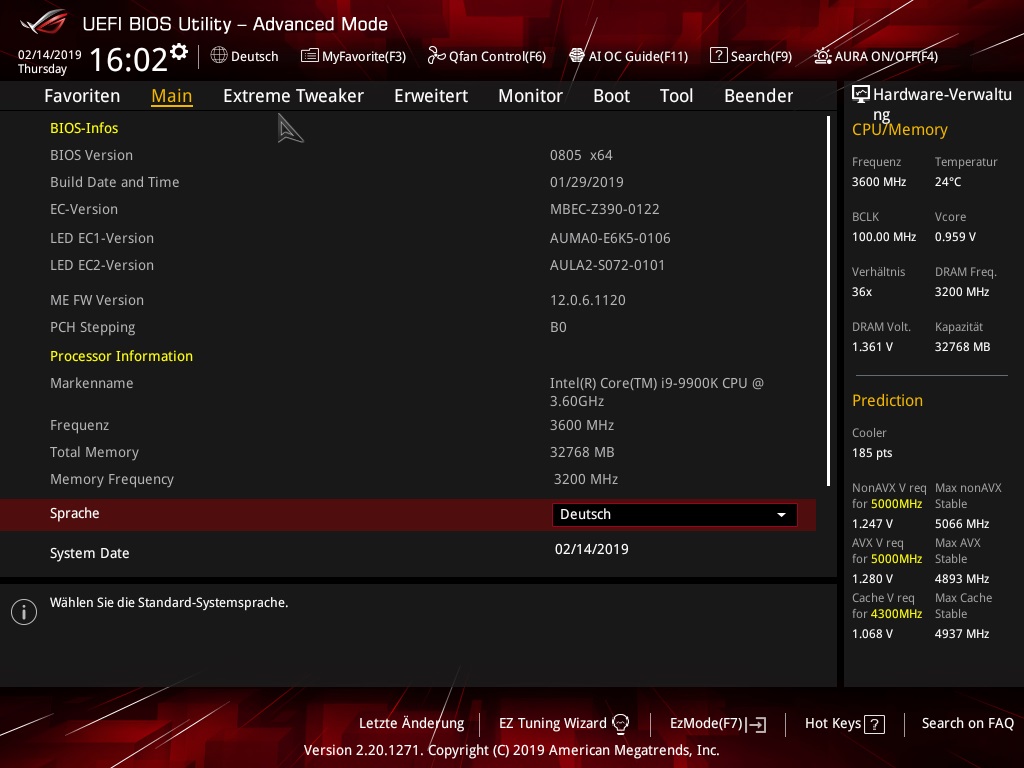Click the EZ Tuning Wizard lightbulb icon

point(620,723)
